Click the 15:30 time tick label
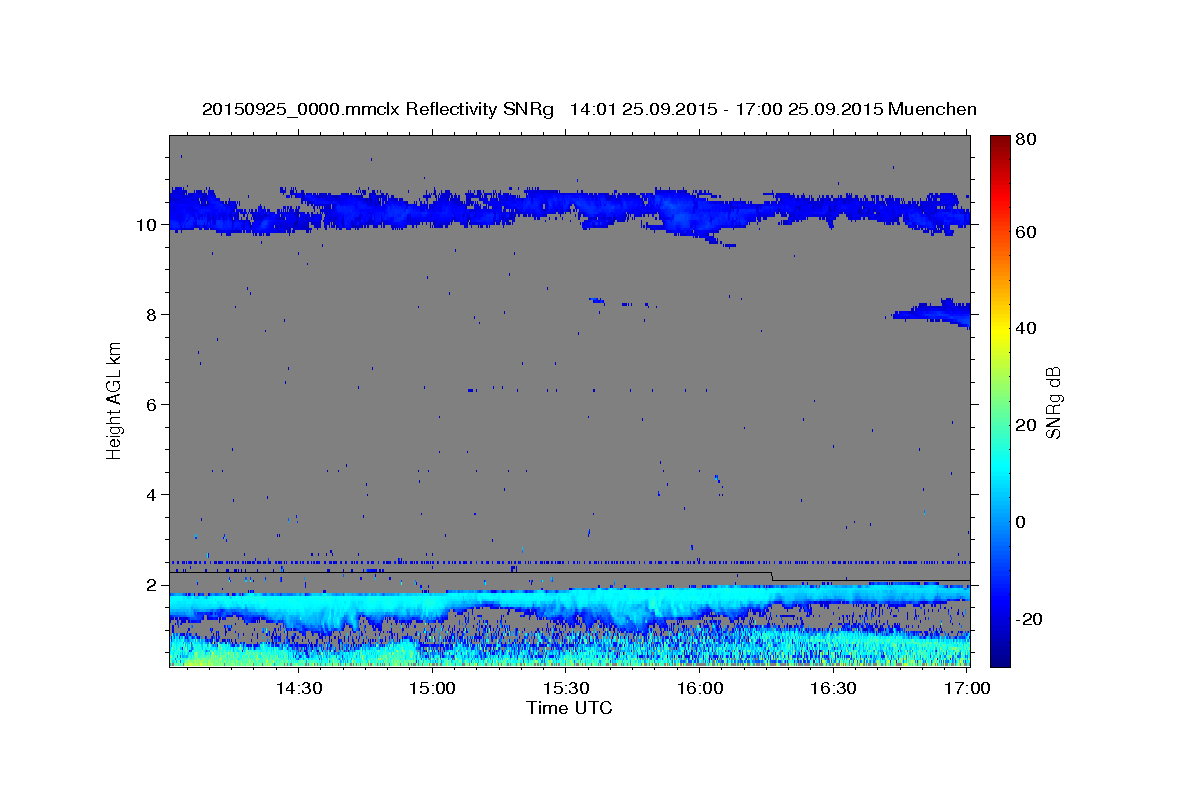Viewport: 1200px width, 800px height. tap(566, 688)
